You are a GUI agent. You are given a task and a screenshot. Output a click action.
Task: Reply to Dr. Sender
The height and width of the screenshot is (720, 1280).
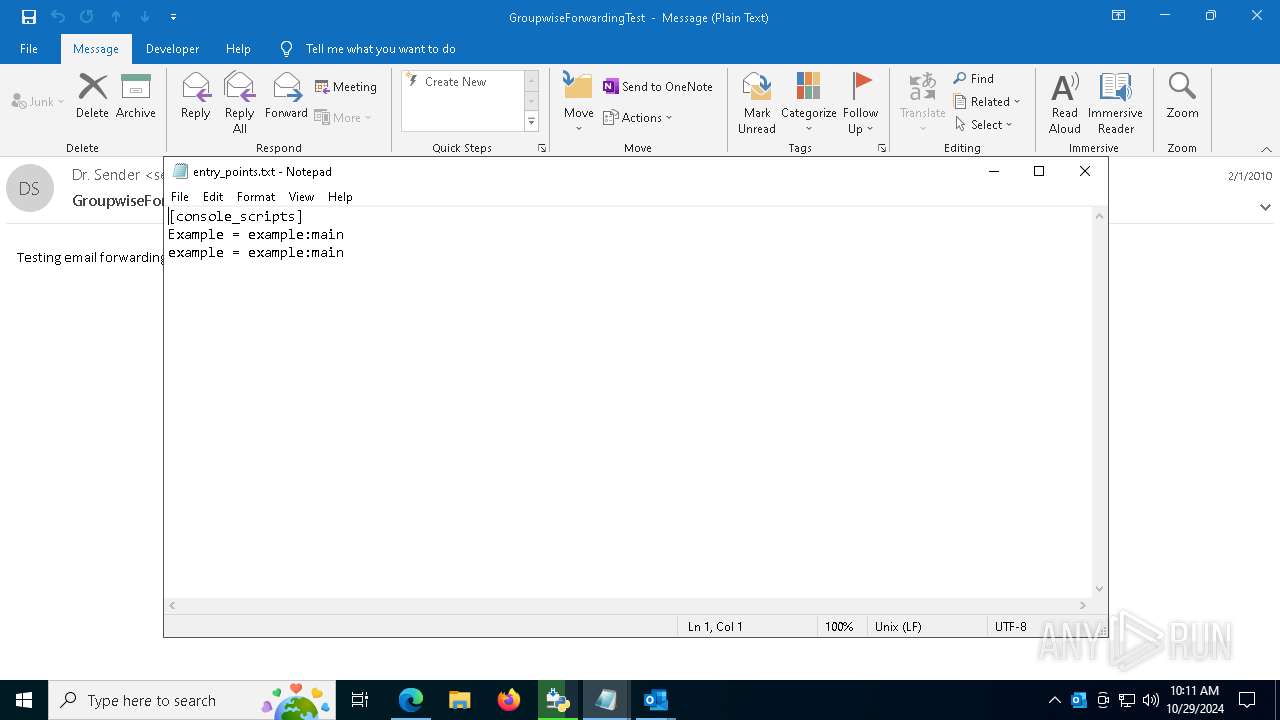(196, 96)
